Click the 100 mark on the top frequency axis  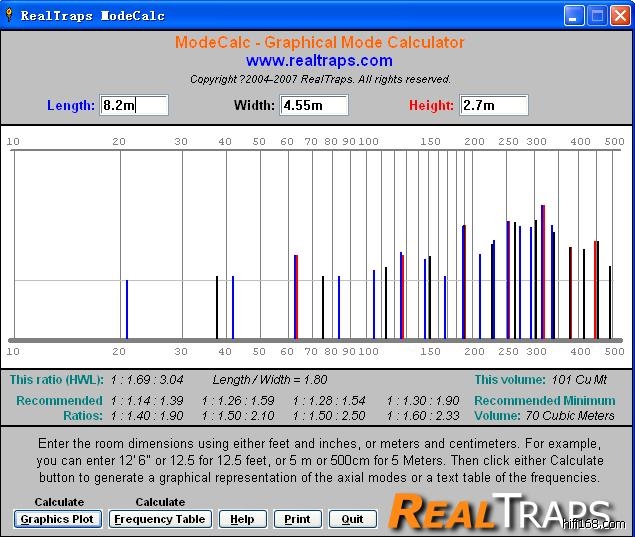coord(368,142)
